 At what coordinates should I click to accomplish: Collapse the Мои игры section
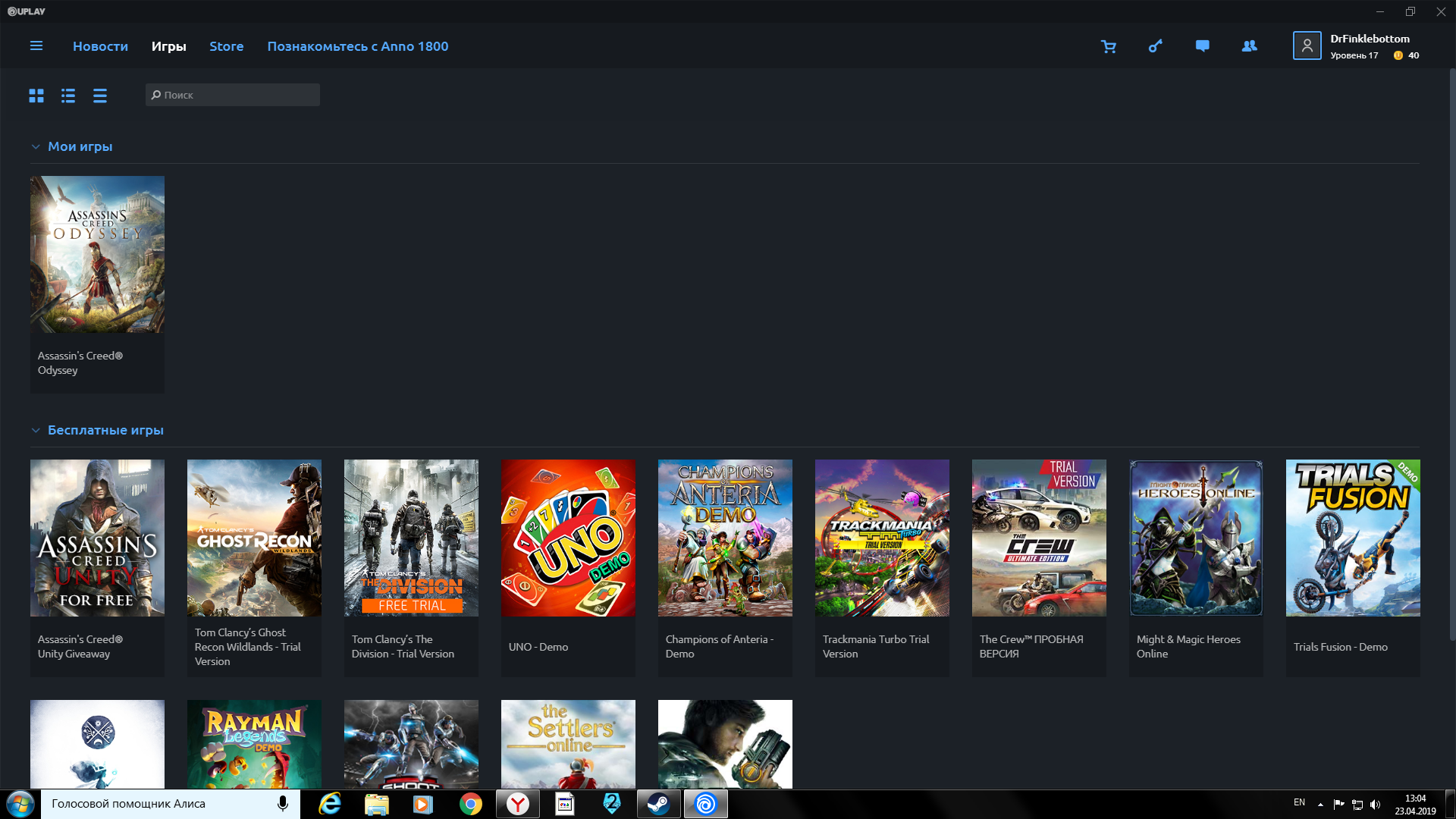(x=36, y=147)
